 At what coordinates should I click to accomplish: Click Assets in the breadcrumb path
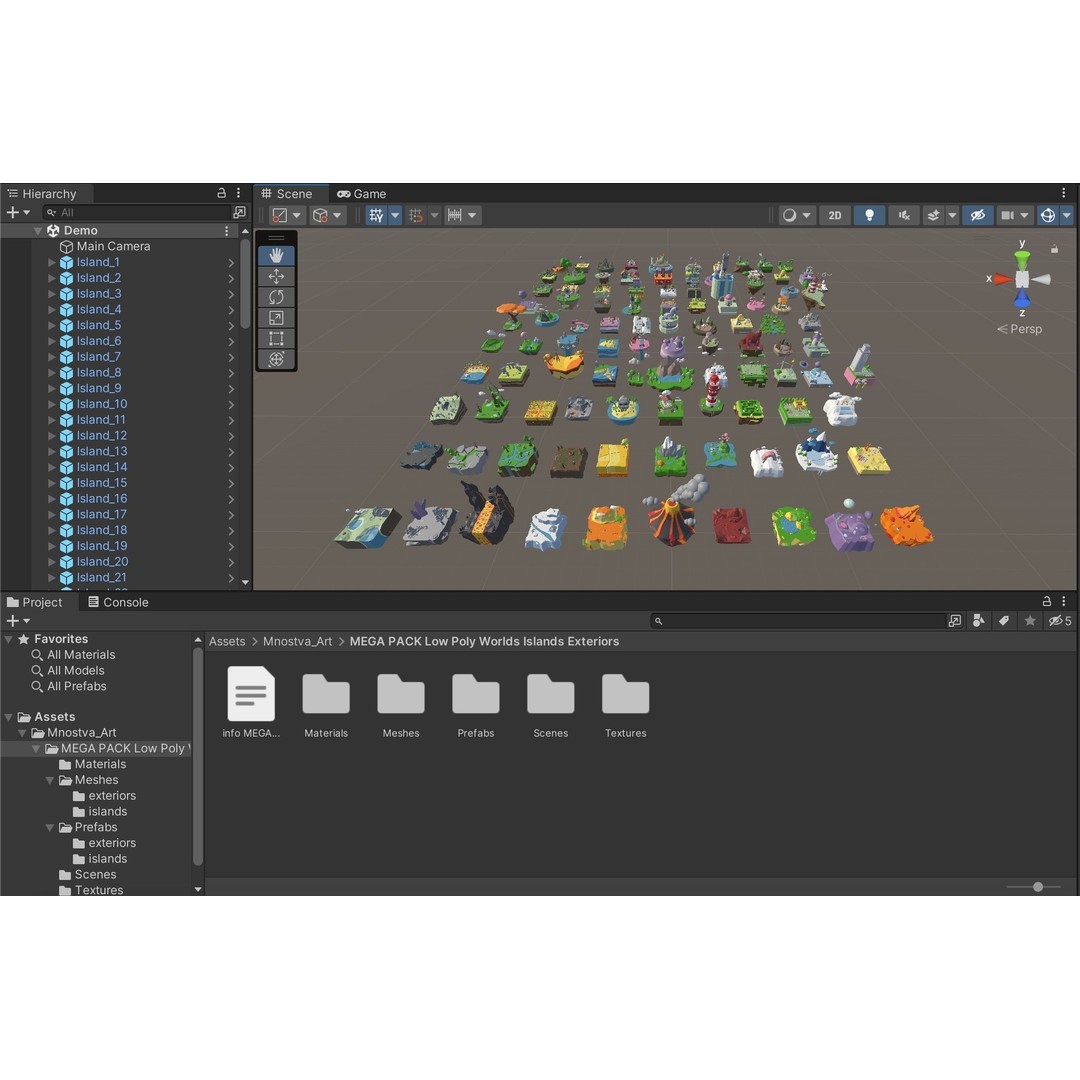(227, 641)
